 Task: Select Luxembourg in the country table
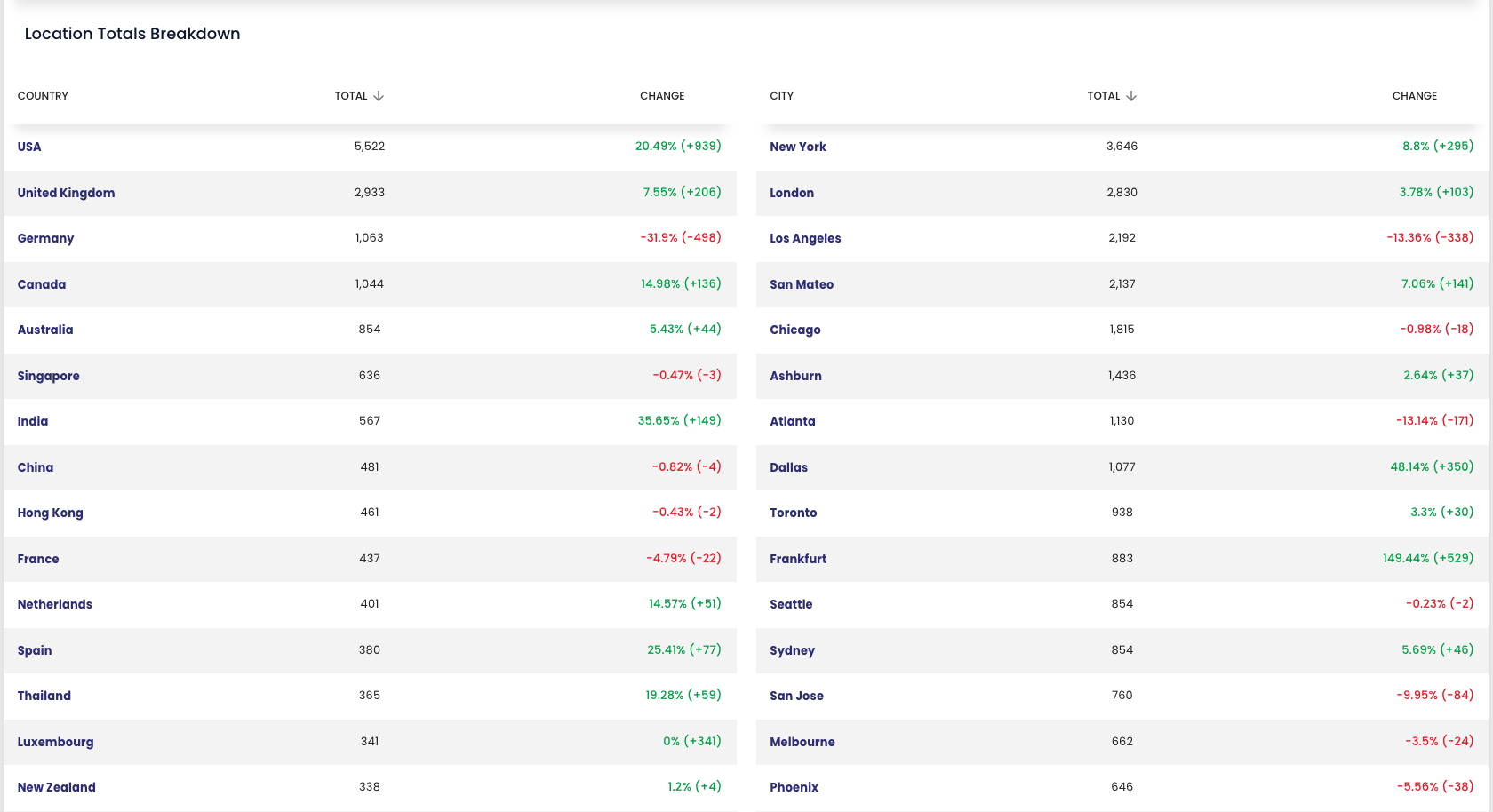[55, 742]
